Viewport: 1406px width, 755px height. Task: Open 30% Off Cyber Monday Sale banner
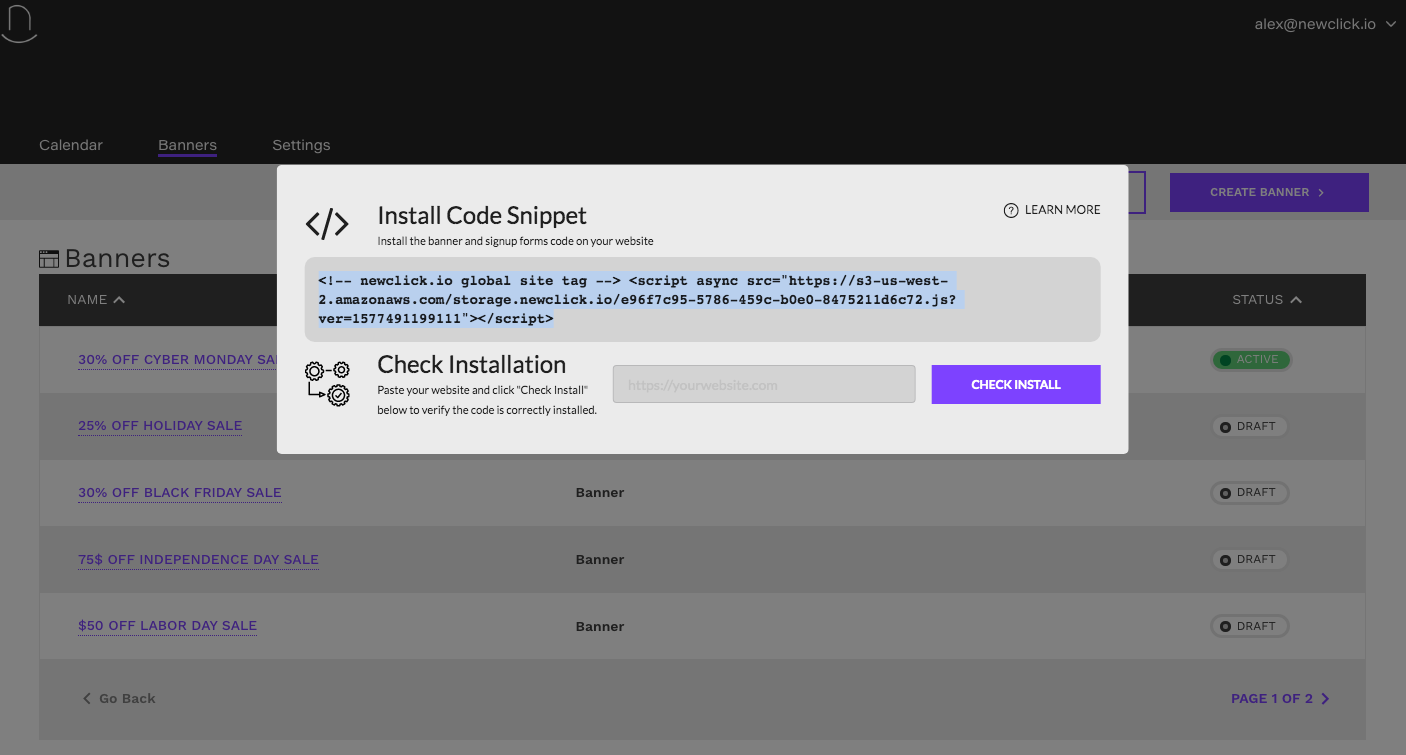click(x=178, y=360)
